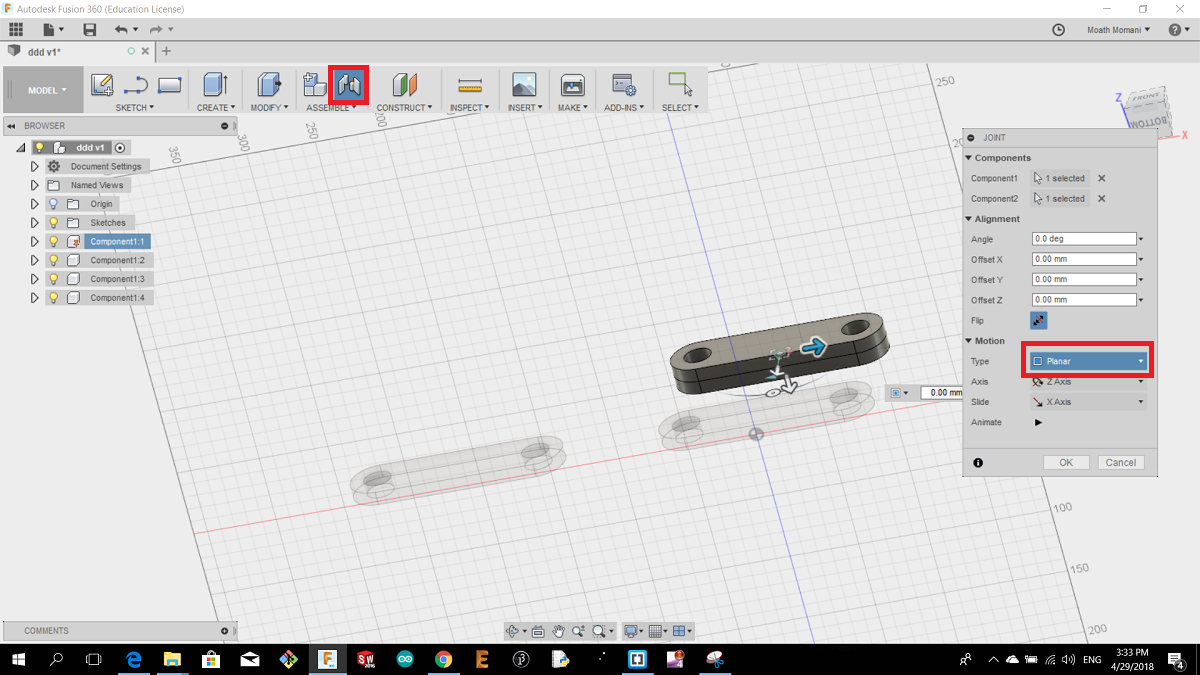Toggle visibility bulb of Origin folder

pyautogui.click(x=54, y=204)
